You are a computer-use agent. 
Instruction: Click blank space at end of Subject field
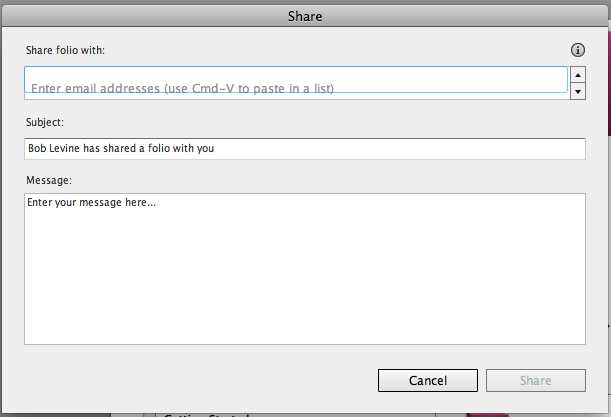click(450, 149)
